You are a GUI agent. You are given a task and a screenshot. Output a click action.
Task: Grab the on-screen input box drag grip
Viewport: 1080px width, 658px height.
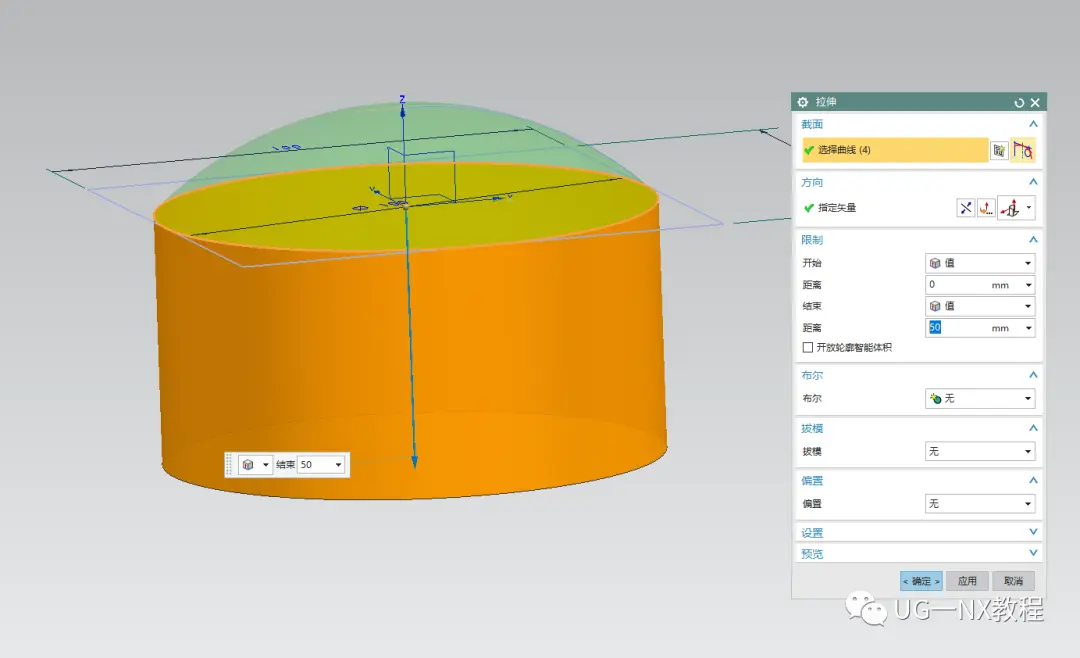(x=229, y=465)
